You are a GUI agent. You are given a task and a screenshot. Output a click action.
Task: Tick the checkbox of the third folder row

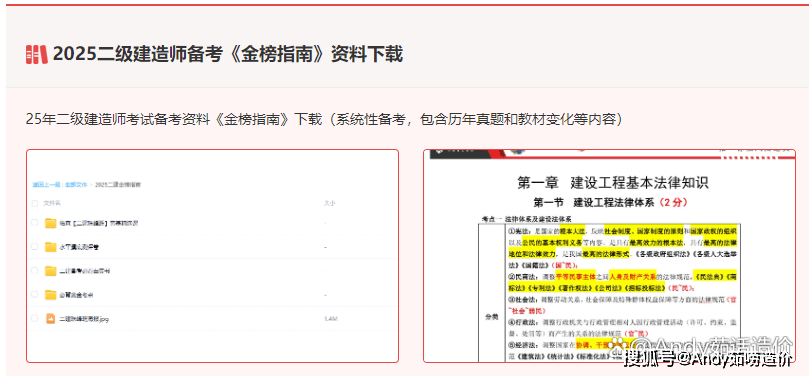pos(35,271)
